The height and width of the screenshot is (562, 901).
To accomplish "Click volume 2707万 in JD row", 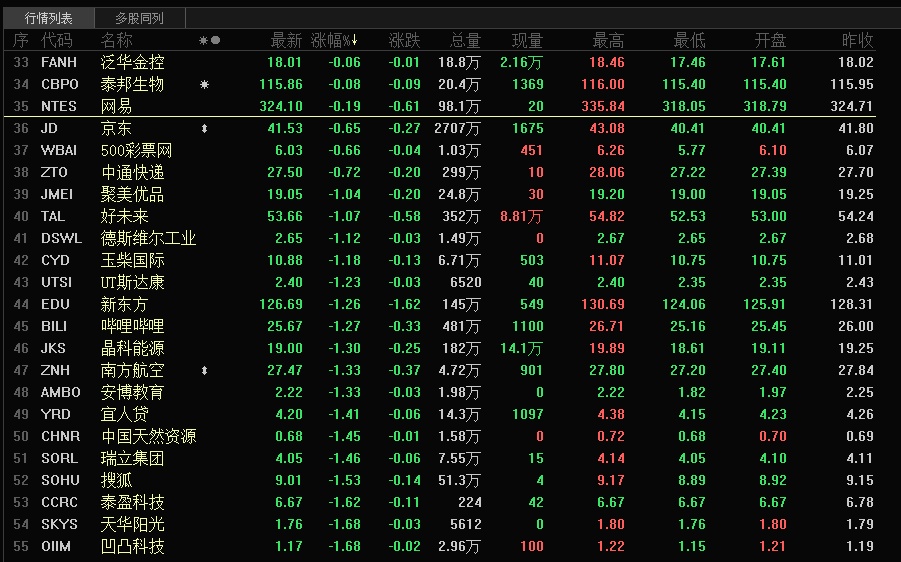I will [457, 128].
